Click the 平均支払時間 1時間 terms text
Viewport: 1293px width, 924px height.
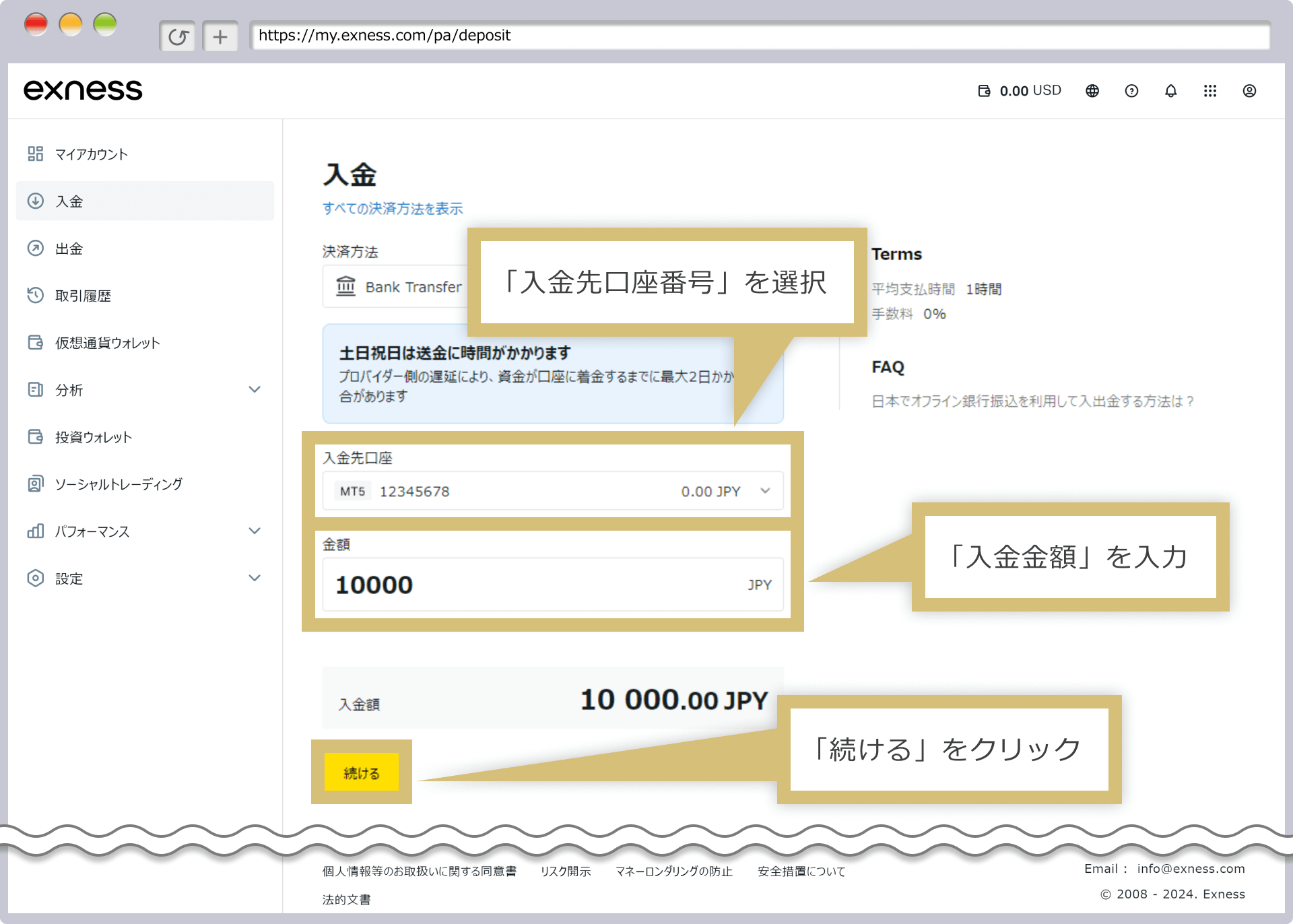point(937,289)
